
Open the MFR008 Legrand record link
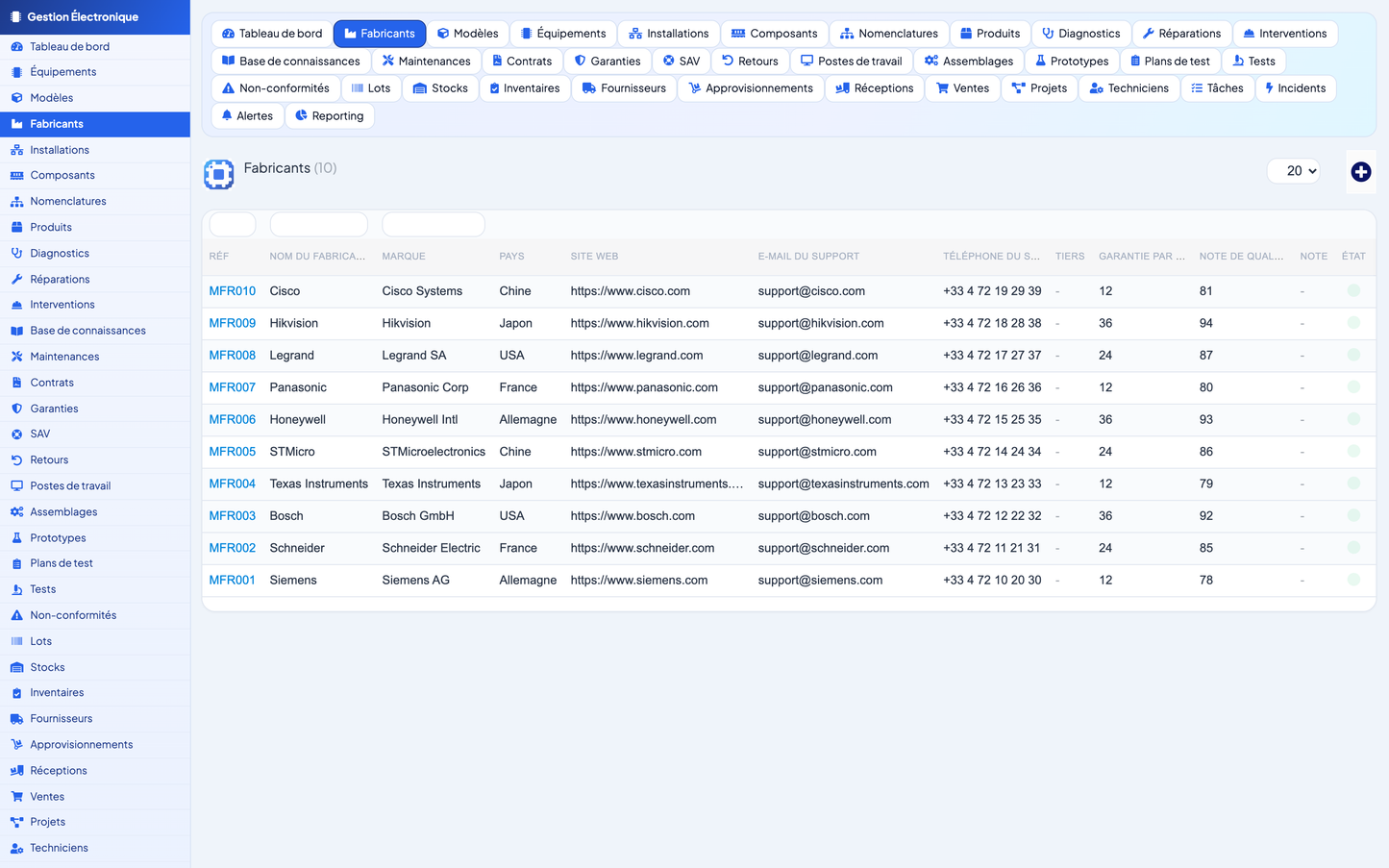(x=233, y=356)
